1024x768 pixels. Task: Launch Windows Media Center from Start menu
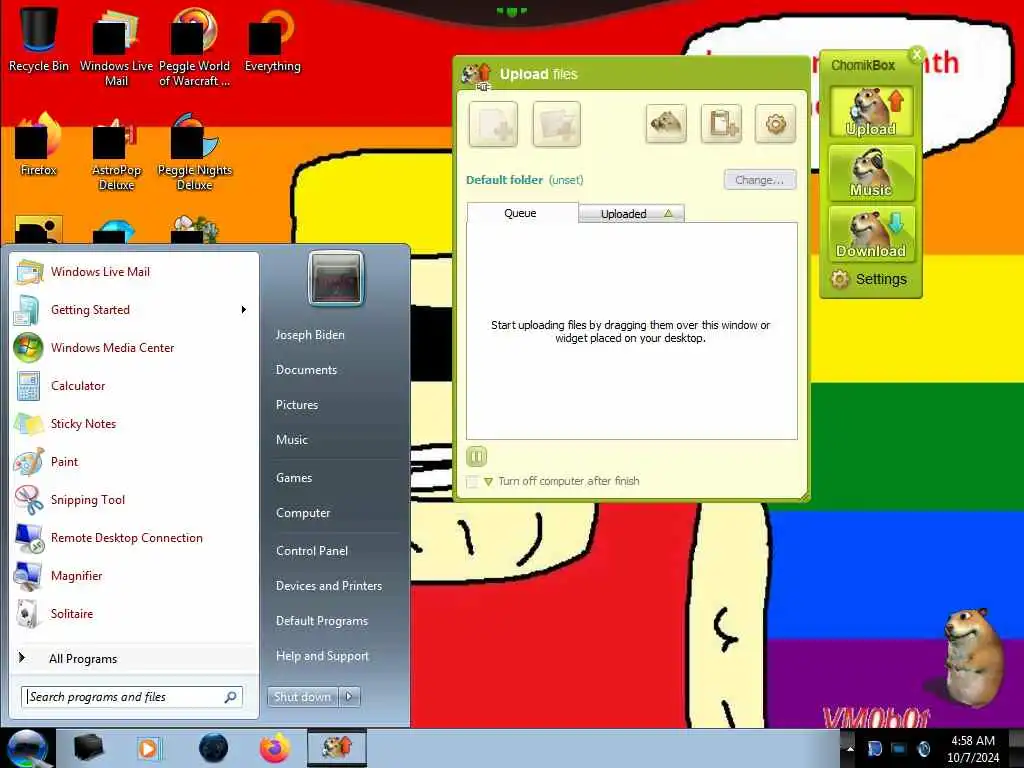click(x=135, y=347)
